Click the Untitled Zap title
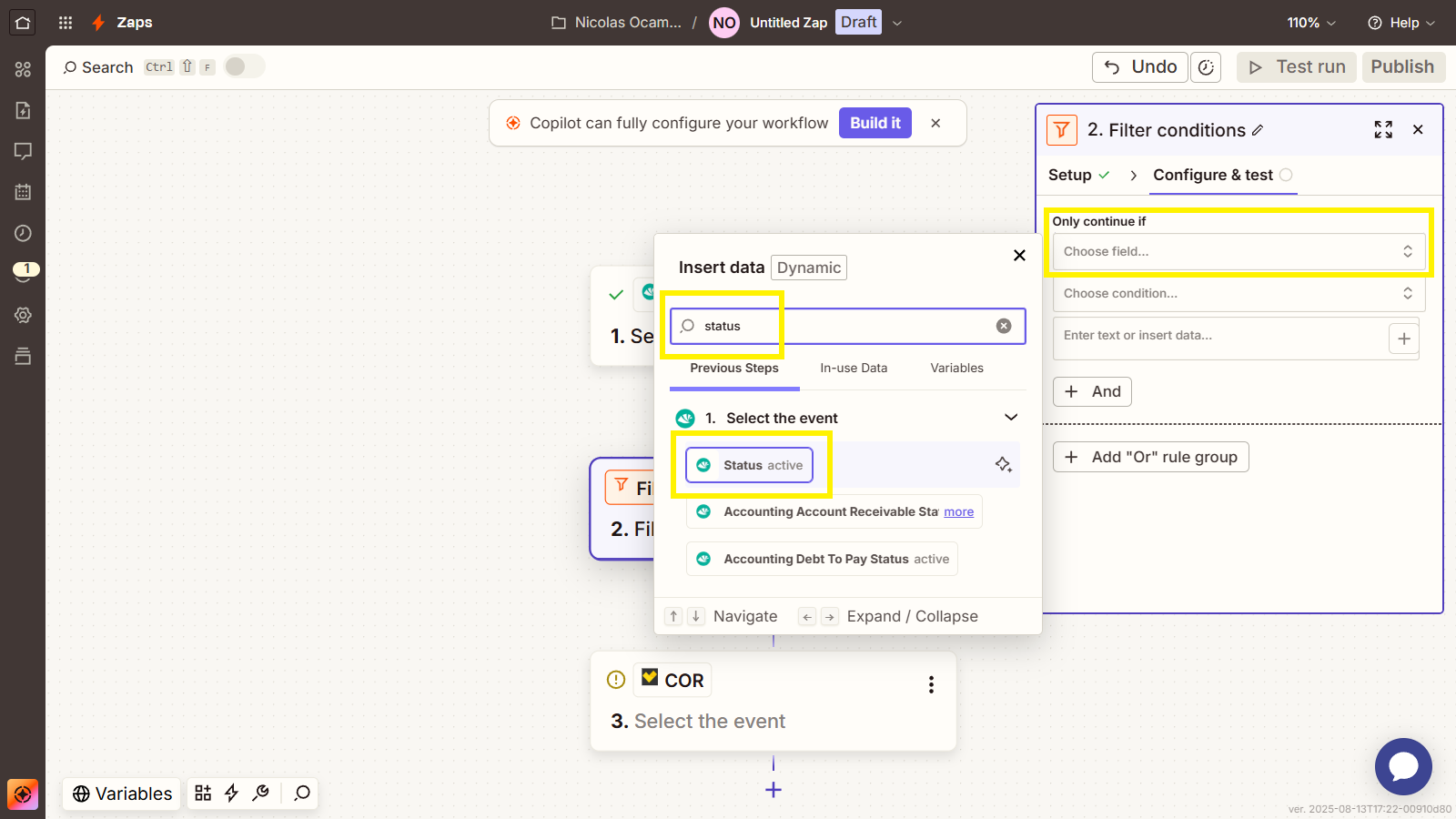Viewport: 1456px width, 819px height. (788, 23)
